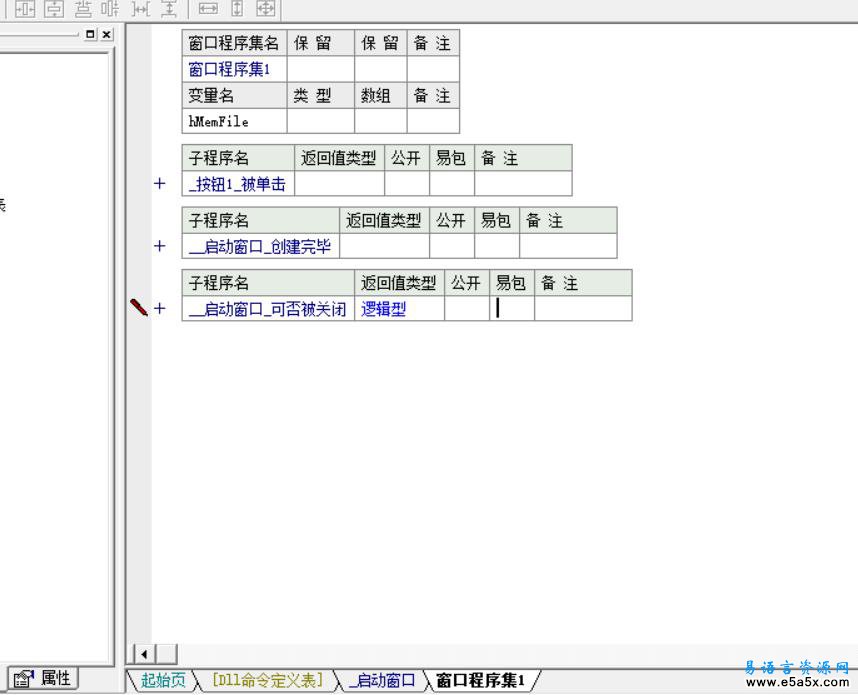Click the 属性 tab icon at bottom left
The width and height of the screenshot is (858, 695).
(x=23, y=679)
